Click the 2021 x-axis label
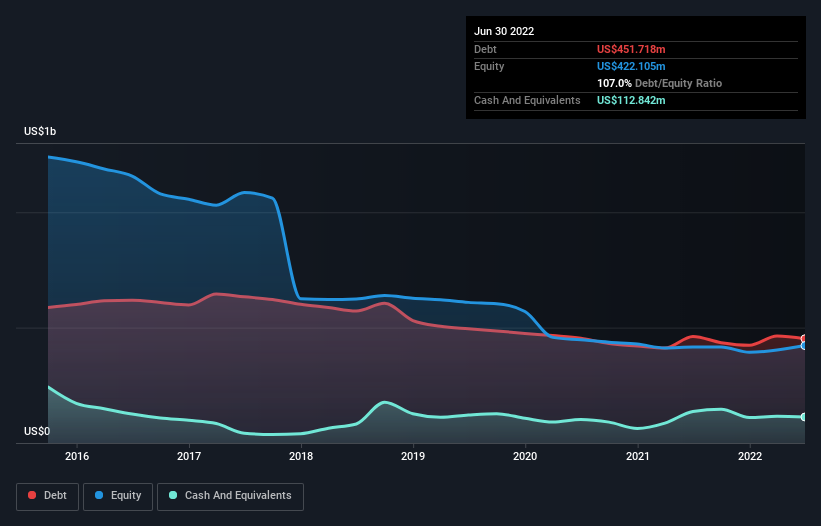This screenshot has width=821, height=526. coord(638,456)
